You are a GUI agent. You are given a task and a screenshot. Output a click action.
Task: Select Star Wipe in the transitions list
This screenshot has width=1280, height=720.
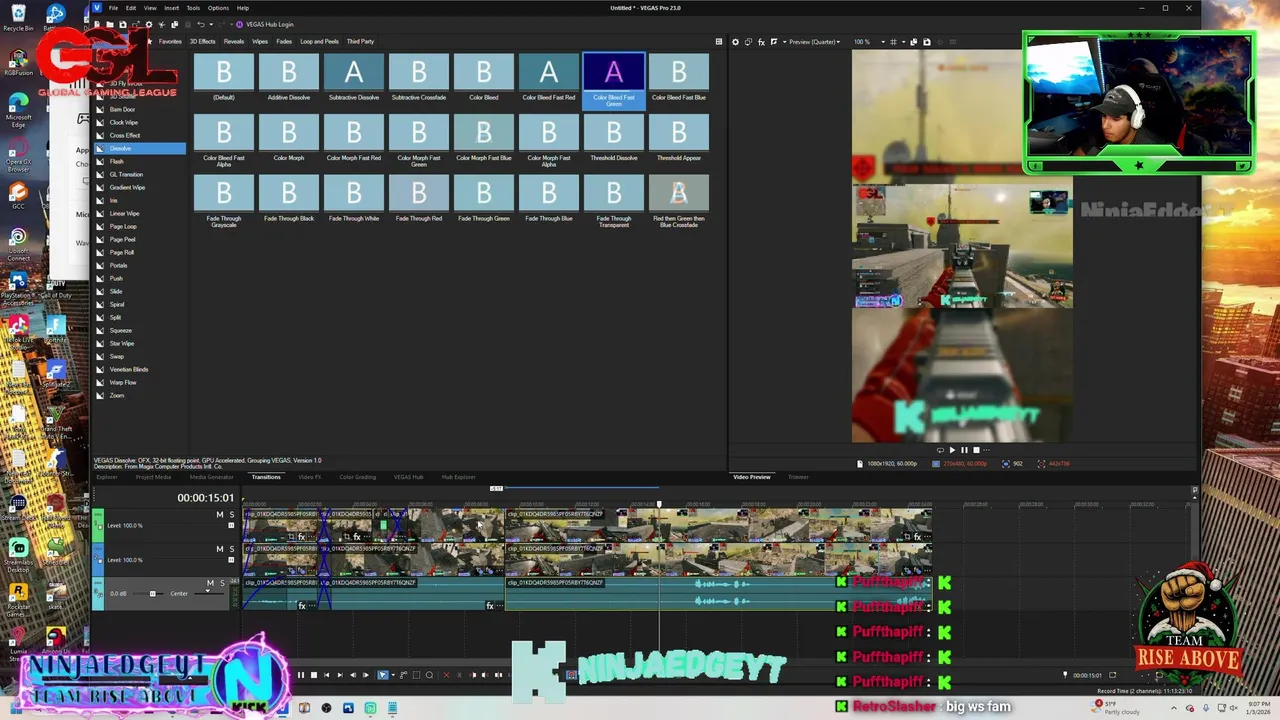click(122, 343)
